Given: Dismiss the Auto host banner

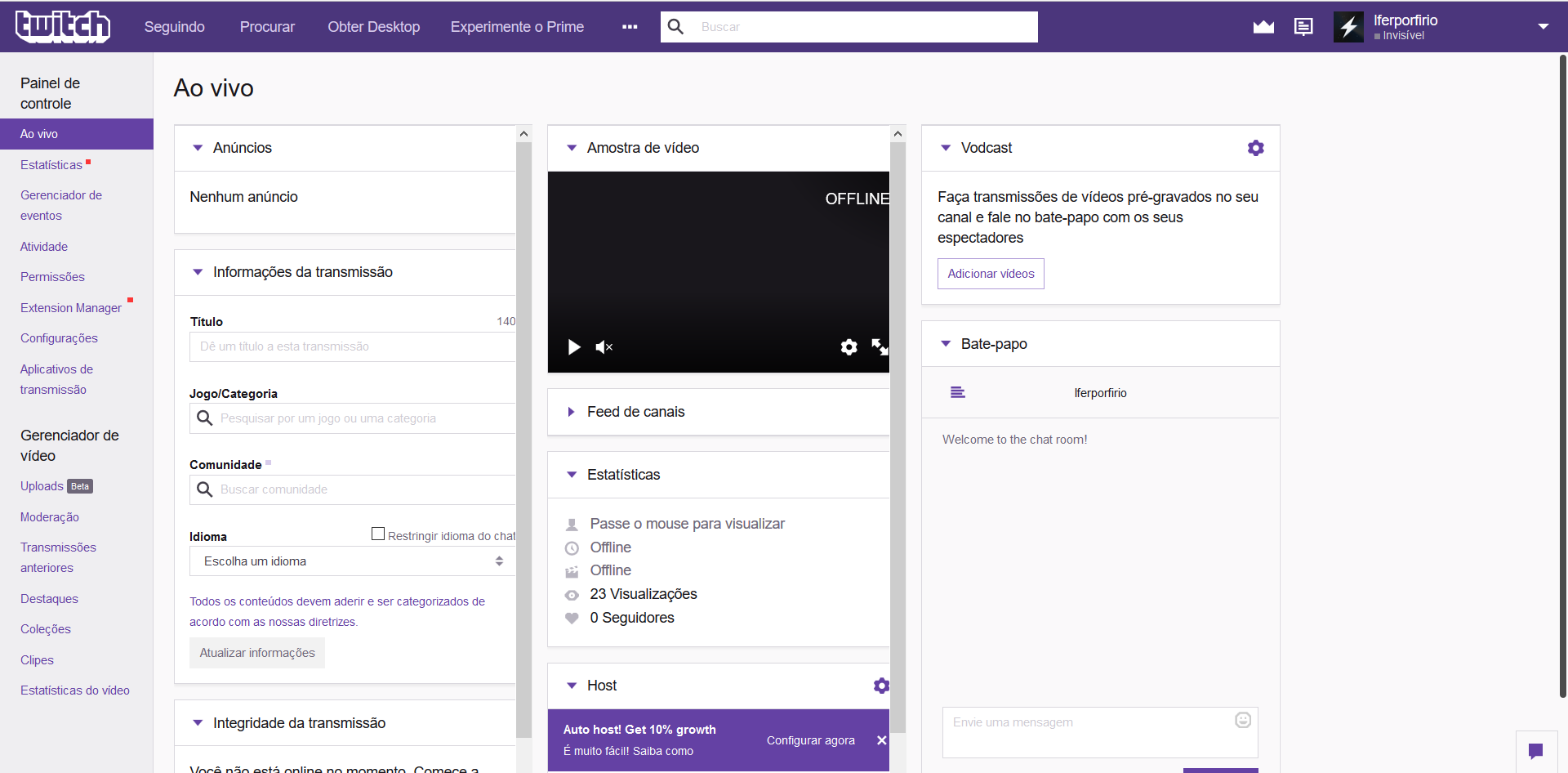Looking at the screenshot, I should (882, 740).
